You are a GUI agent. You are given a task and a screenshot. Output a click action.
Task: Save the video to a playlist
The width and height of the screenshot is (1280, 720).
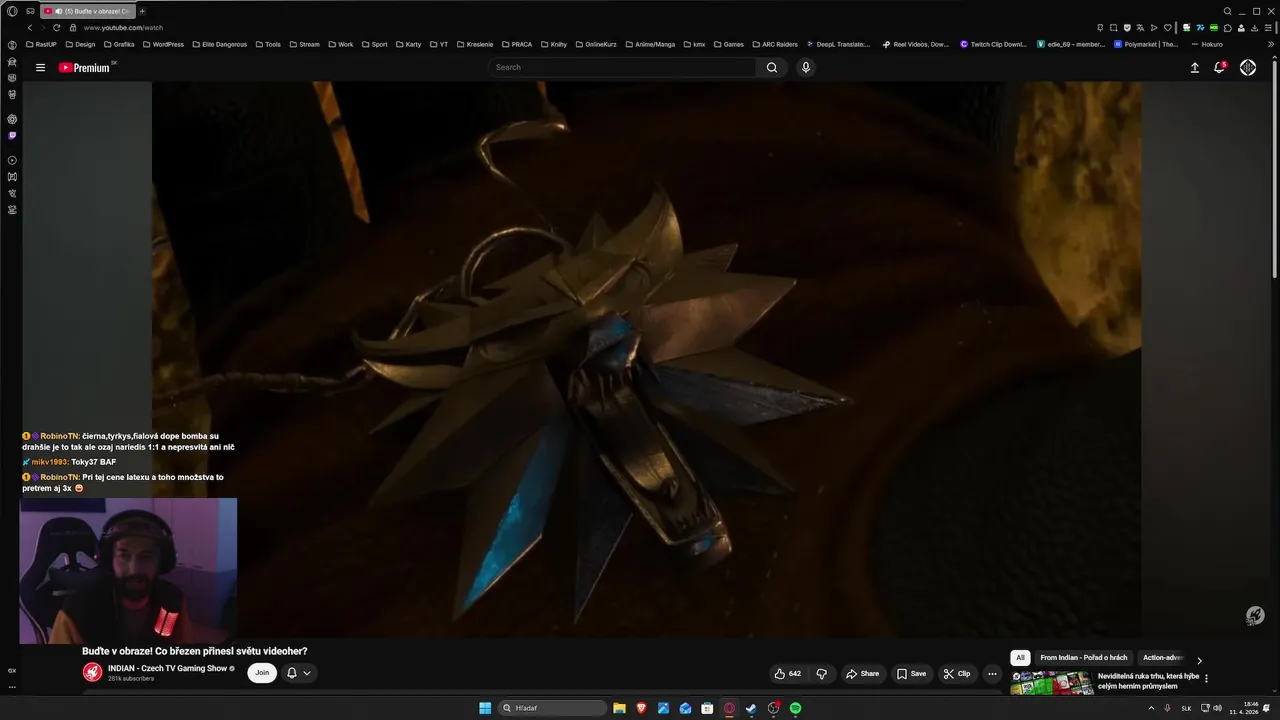911,673
